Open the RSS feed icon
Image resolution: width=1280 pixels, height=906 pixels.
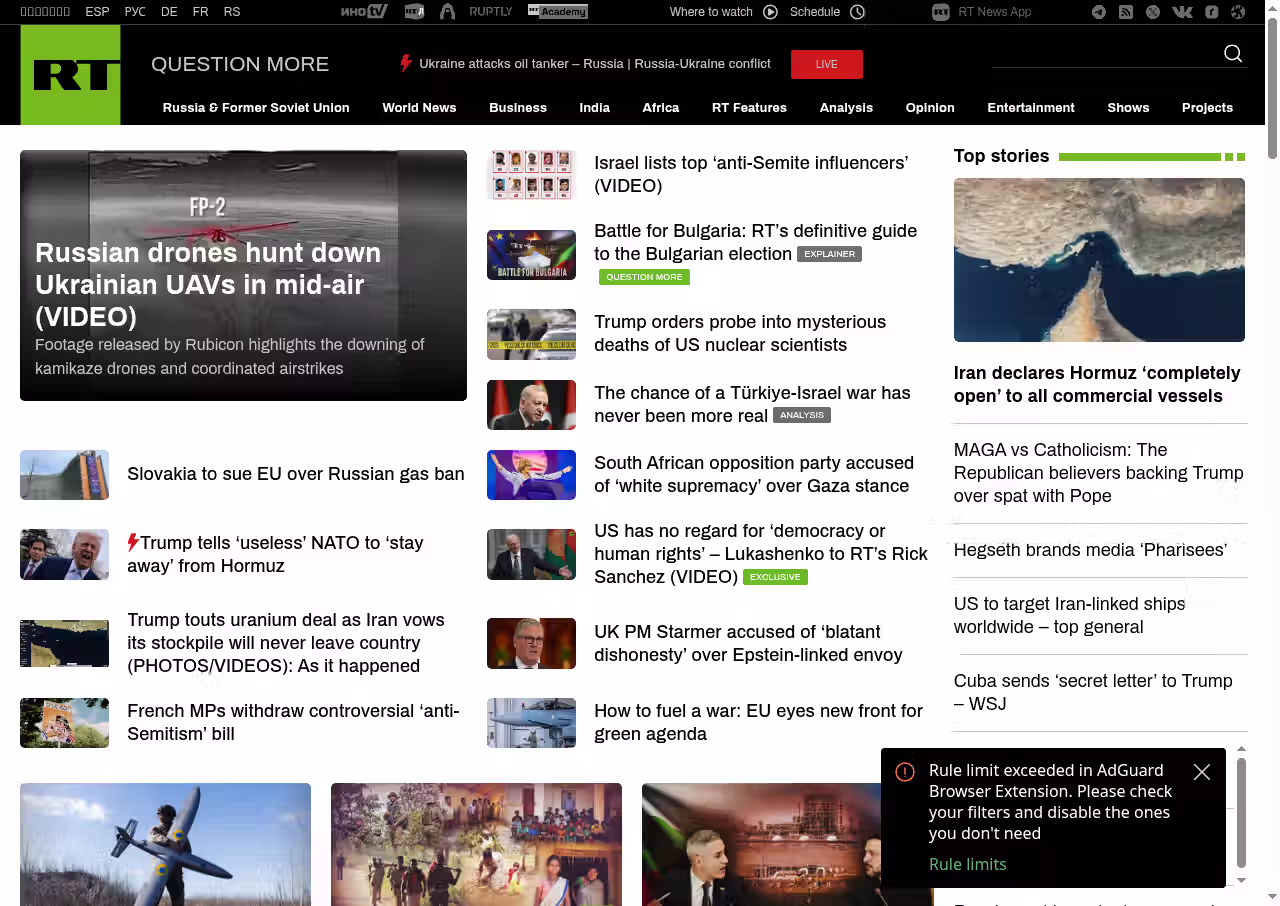click(1126, 12)
